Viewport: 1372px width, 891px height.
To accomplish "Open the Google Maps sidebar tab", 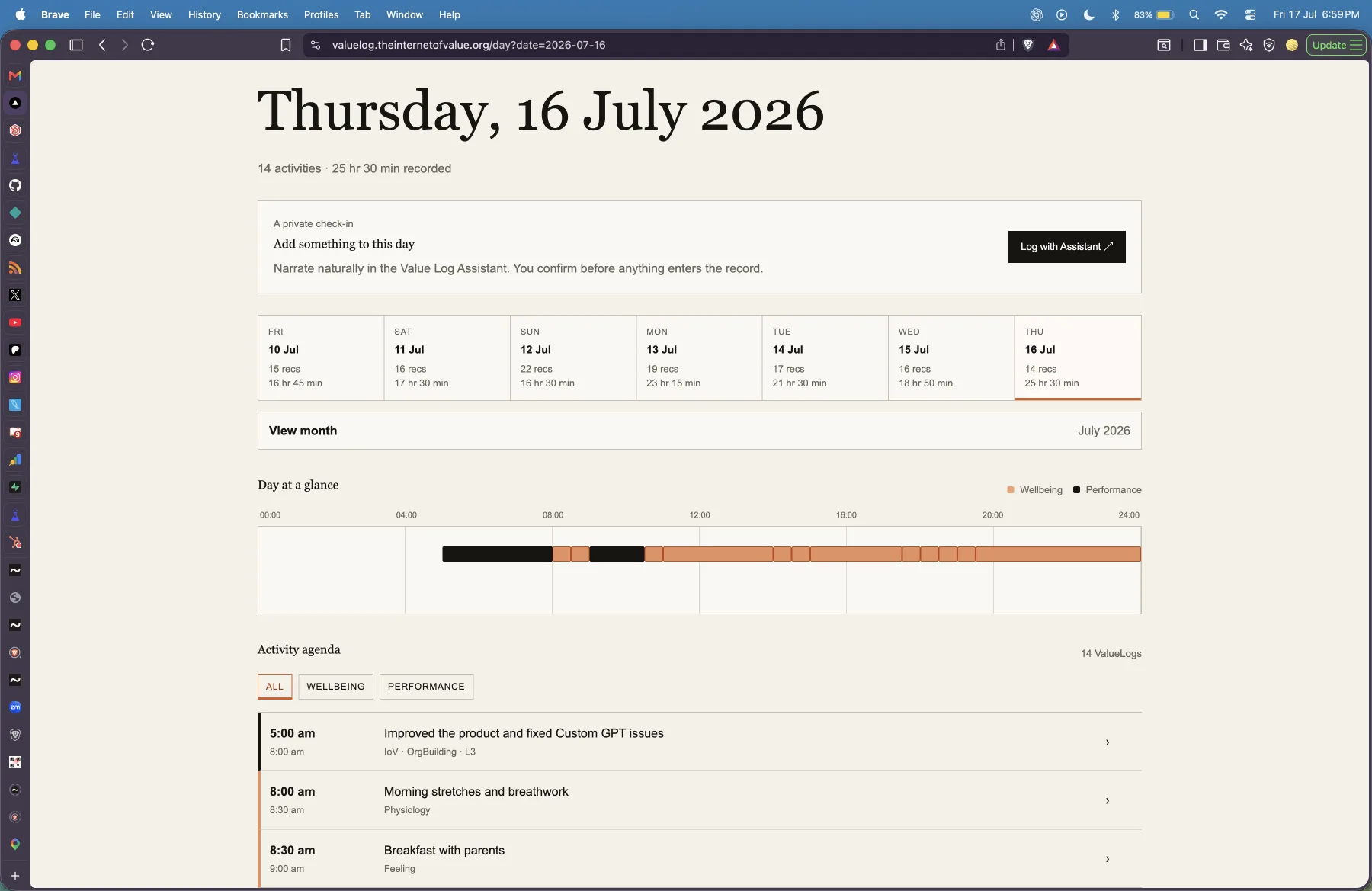I will pos(15,845).
